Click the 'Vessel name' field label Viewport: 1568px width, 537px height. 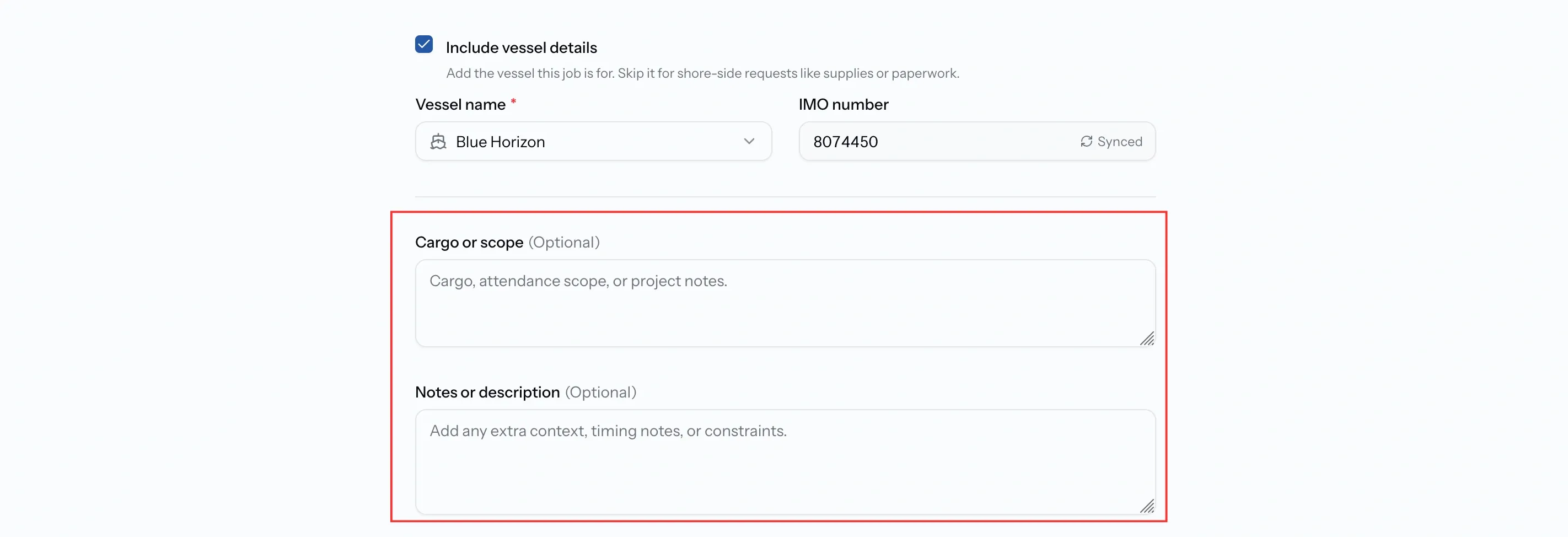coord(460,104)
